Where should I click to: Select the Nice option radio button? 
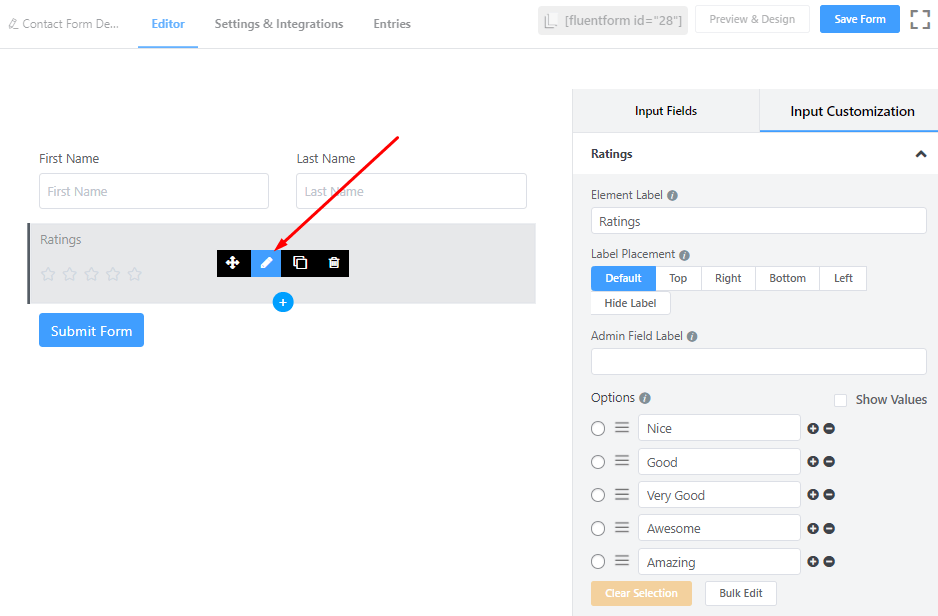[598, 429]
